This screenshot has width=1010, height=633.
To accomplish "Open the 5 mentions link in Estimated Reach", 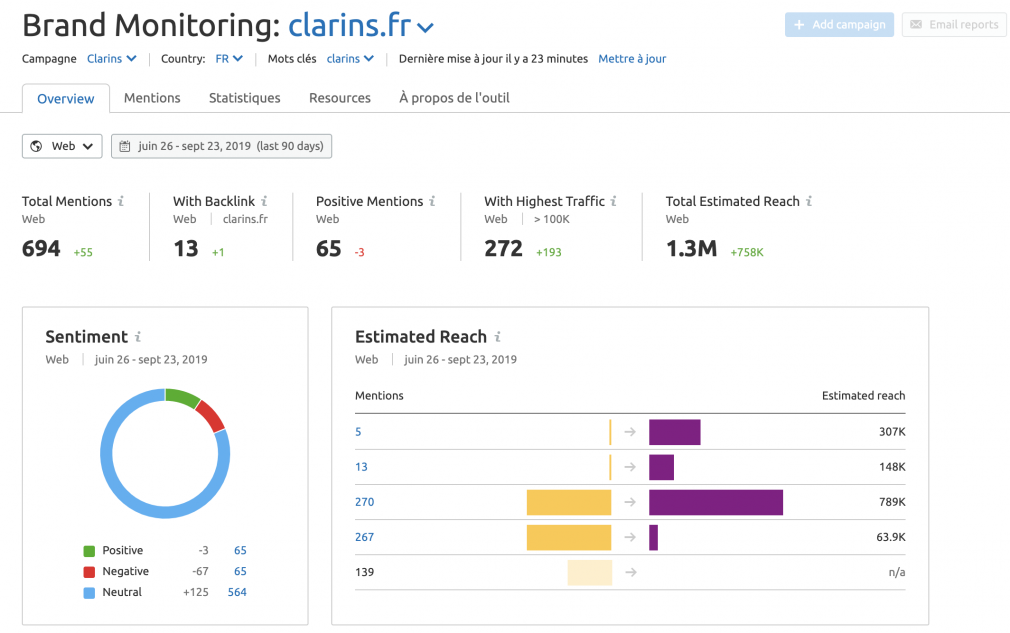I will coord(358,432).
